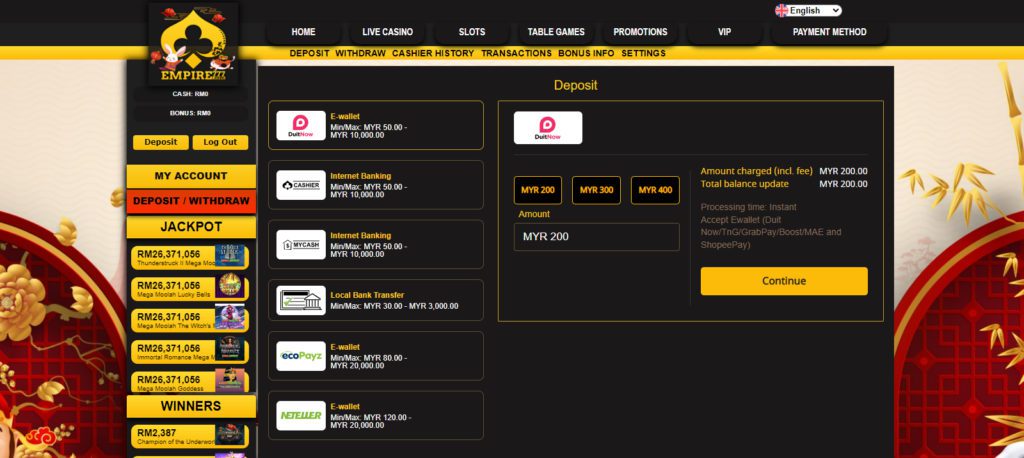Open DEPOSIT / WITHDRAW section
The height and width of the screenshot is (458, 1024).
tap(191, 201)
